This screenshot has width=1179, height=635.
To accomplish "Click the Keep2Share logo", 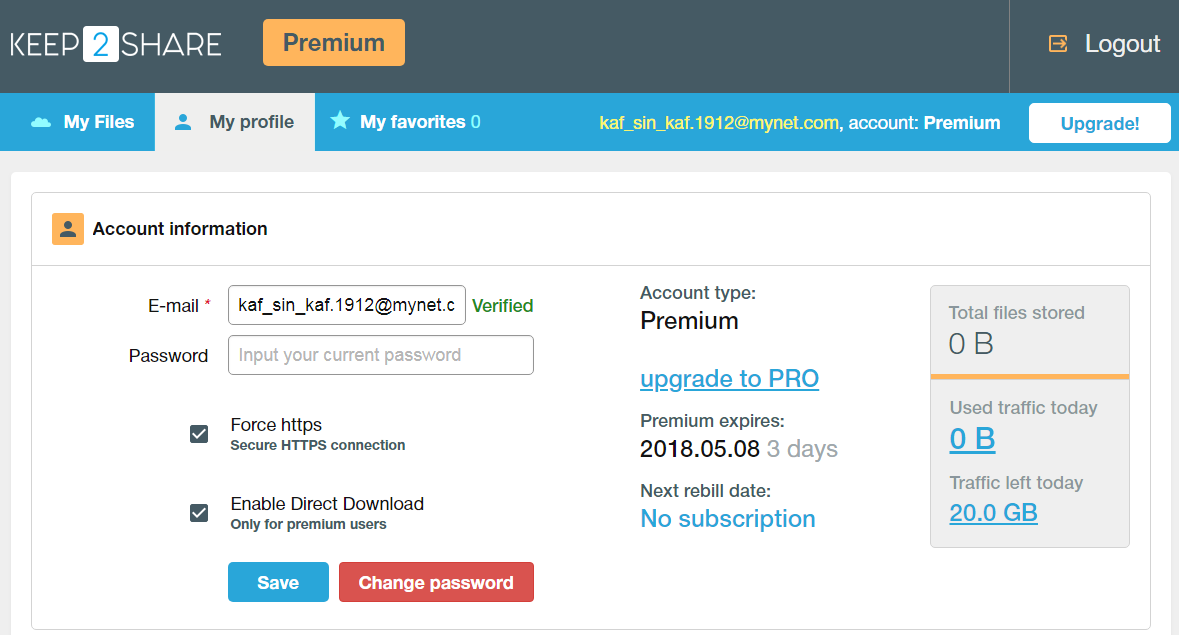I will pyautogui.click(x=116, y=44).
